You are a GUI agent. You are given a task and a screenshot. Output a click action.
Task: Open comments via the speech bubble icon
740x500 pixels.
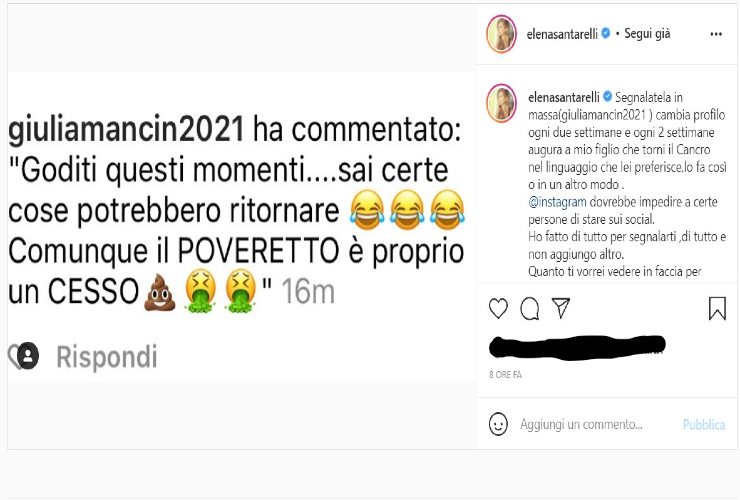click(530, 309)
